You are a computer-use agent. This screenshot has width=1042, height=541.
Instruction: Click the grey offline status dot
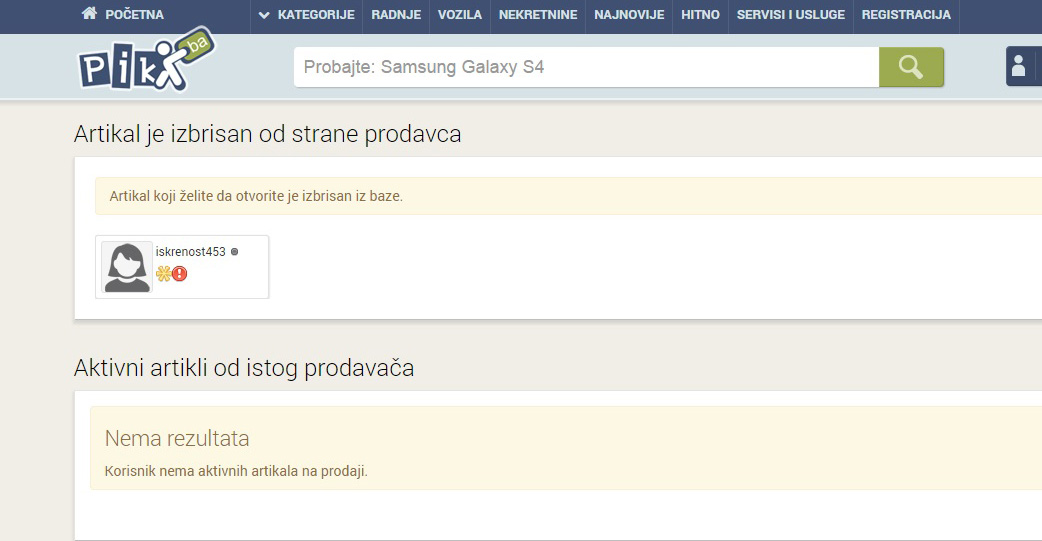coord(234,252)
